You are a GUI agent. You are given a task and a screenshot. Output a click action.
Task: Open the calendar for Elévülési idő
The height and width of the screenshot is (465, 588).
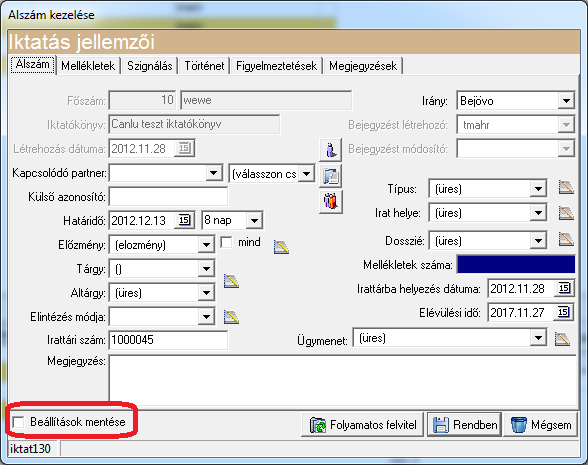point(564,312)
